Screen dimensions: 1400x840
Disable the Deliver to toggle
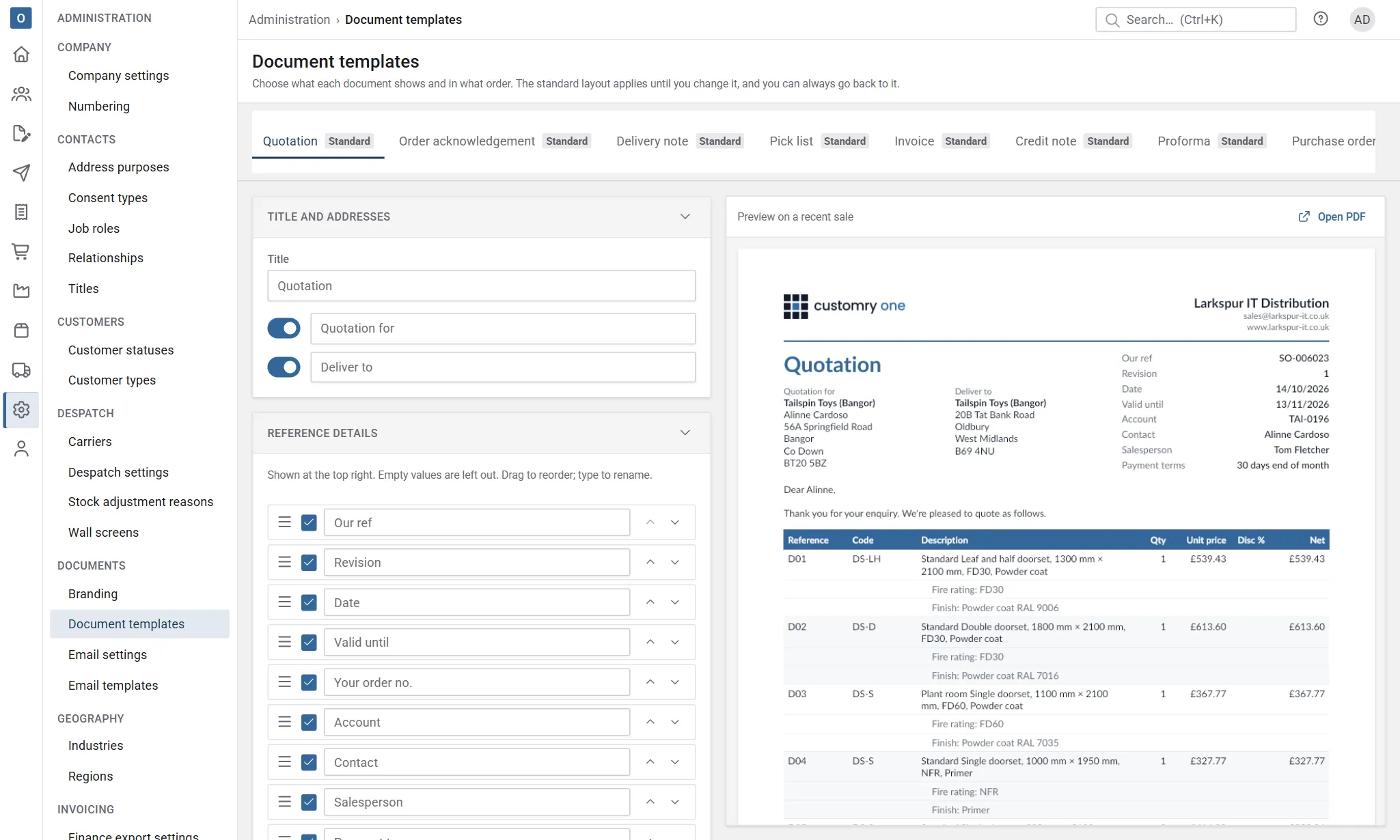coord(284,367)
